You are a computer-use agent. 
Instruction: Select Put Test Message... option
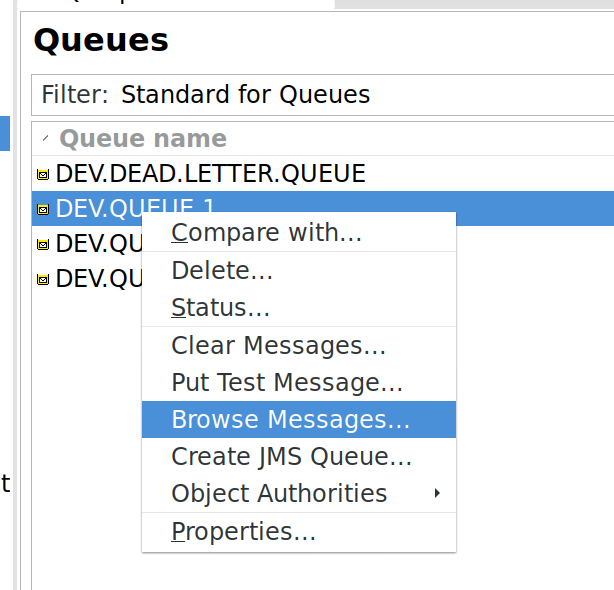[x=287, y=383]
